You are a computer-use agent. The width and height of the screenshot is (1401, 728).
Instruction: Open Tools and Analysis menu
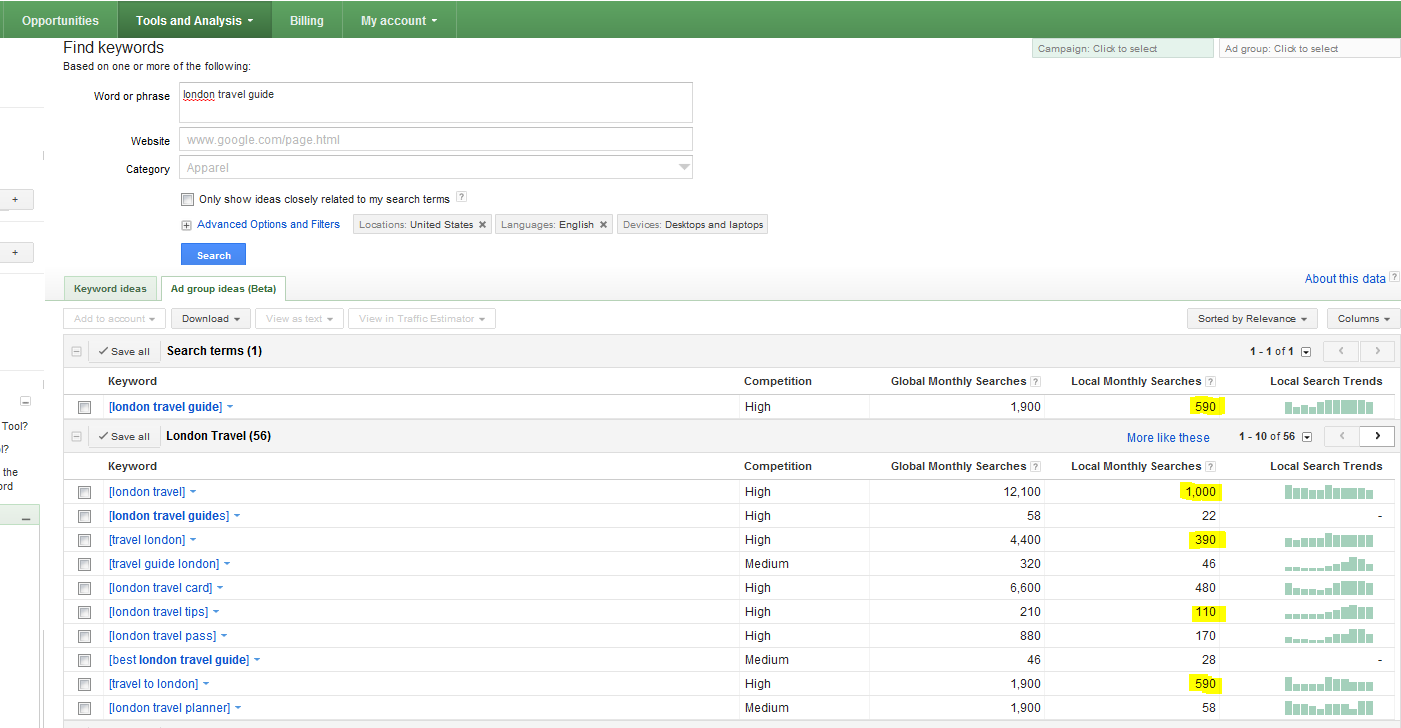(195, 20)
